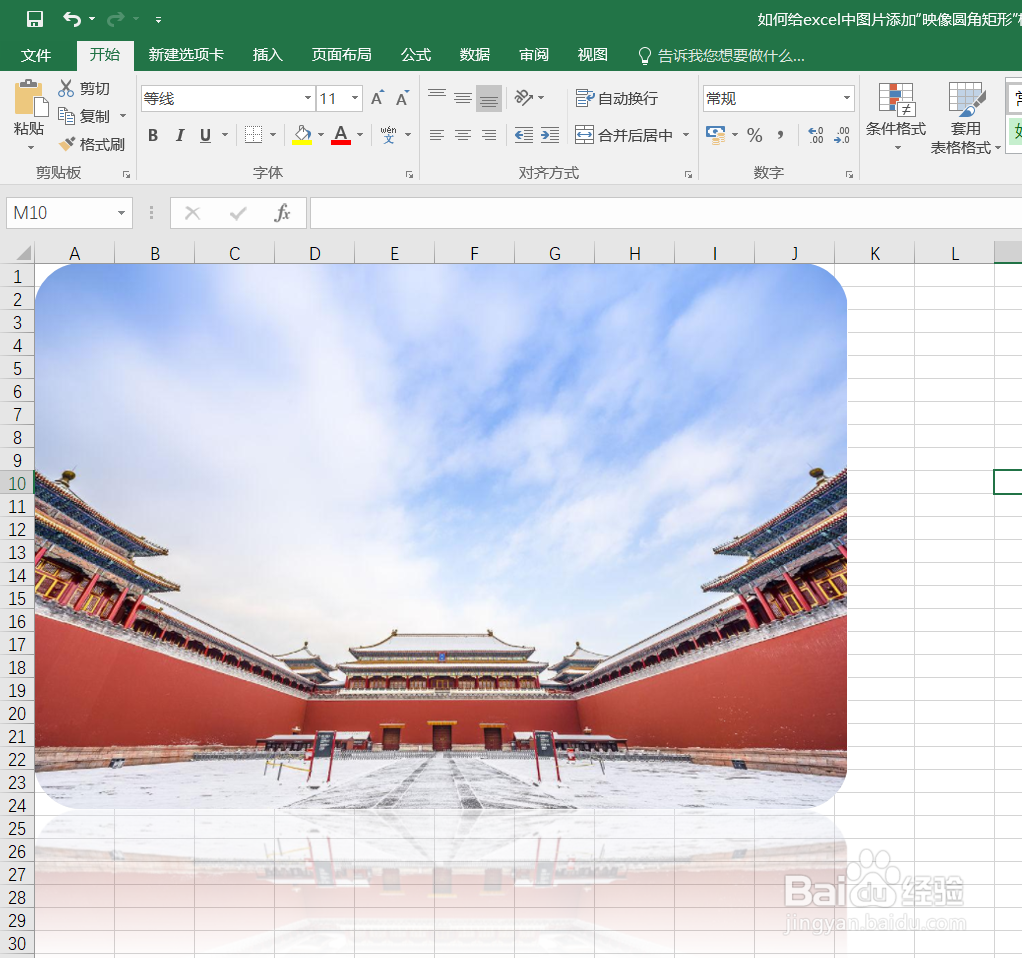Expand the underline style arrow
The image size is (1022, 958).
225,135
